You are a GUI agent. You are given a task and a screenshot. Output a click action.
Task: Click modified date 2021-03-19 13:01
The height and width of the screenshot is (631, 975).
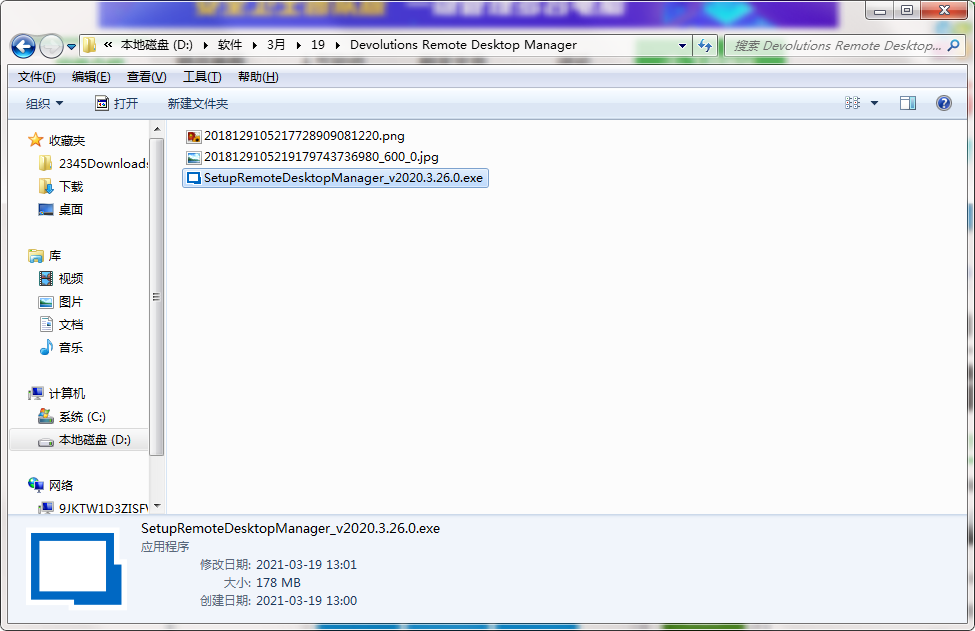coord(307,565)
